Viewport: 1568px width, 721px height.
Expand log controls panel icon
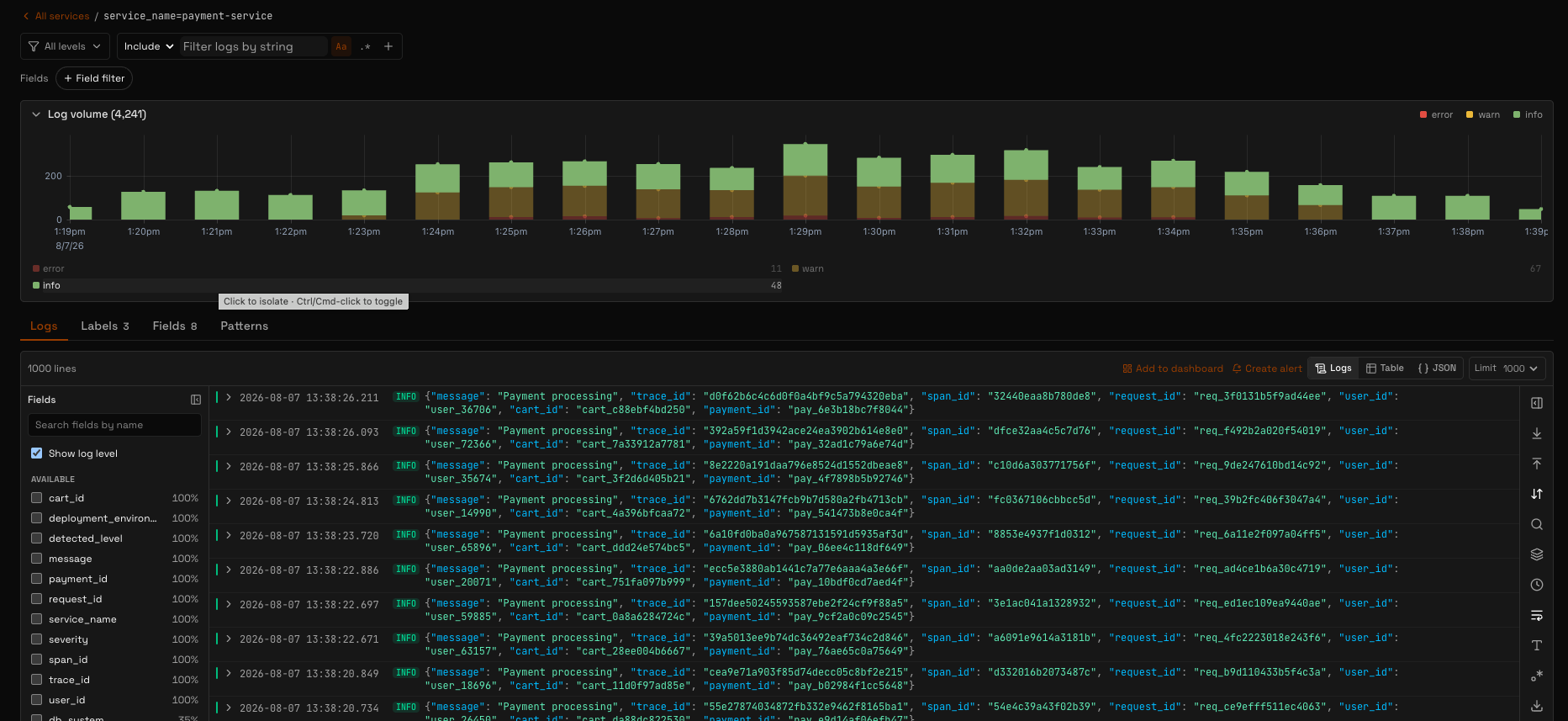coord(1537,403)
